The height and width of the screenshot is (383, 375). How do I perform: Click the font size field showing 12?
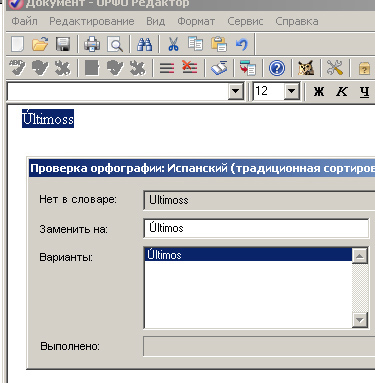(269, 91)
